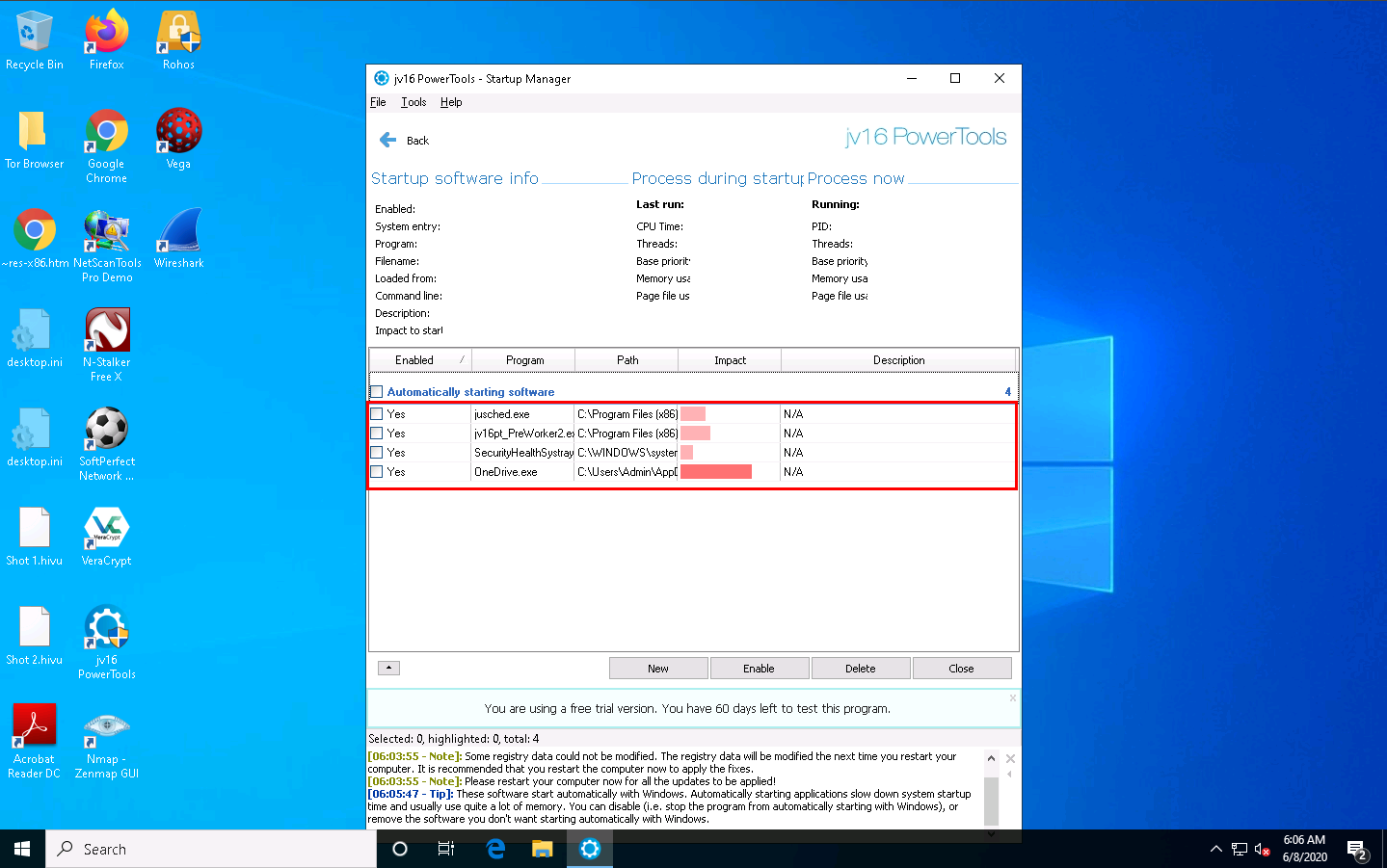Viewport: 1387px width, 868px height.
Task: Sort by the Program column header
Action: 524,360
